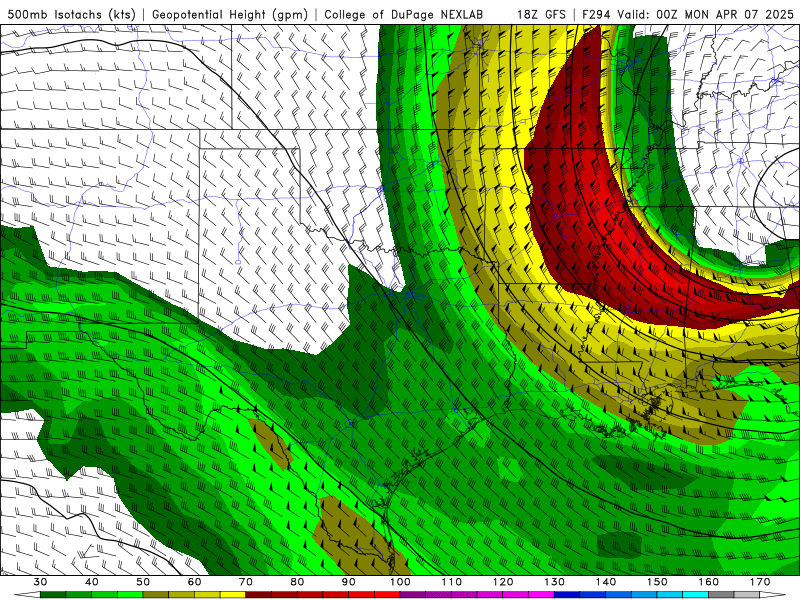Select the darkest green 30-35 kt legend swatch
Viewport: 800px width, 600px height.
[53, 595]
